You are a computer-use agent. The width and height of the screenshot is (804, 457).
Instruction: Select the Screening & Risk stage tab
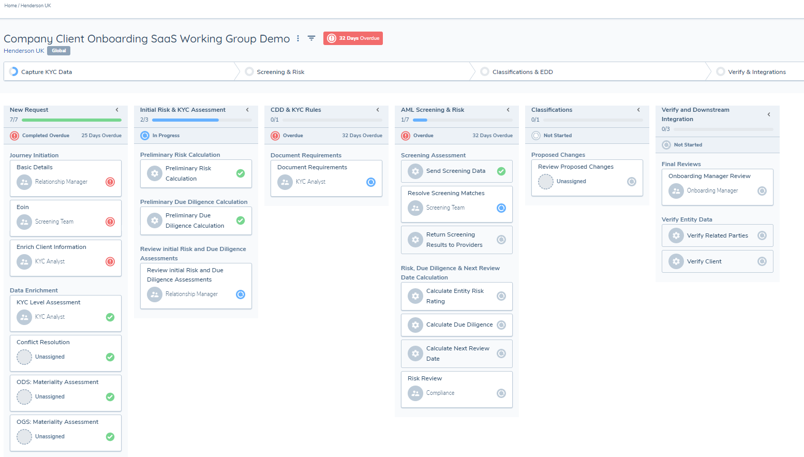pos(355,72)
